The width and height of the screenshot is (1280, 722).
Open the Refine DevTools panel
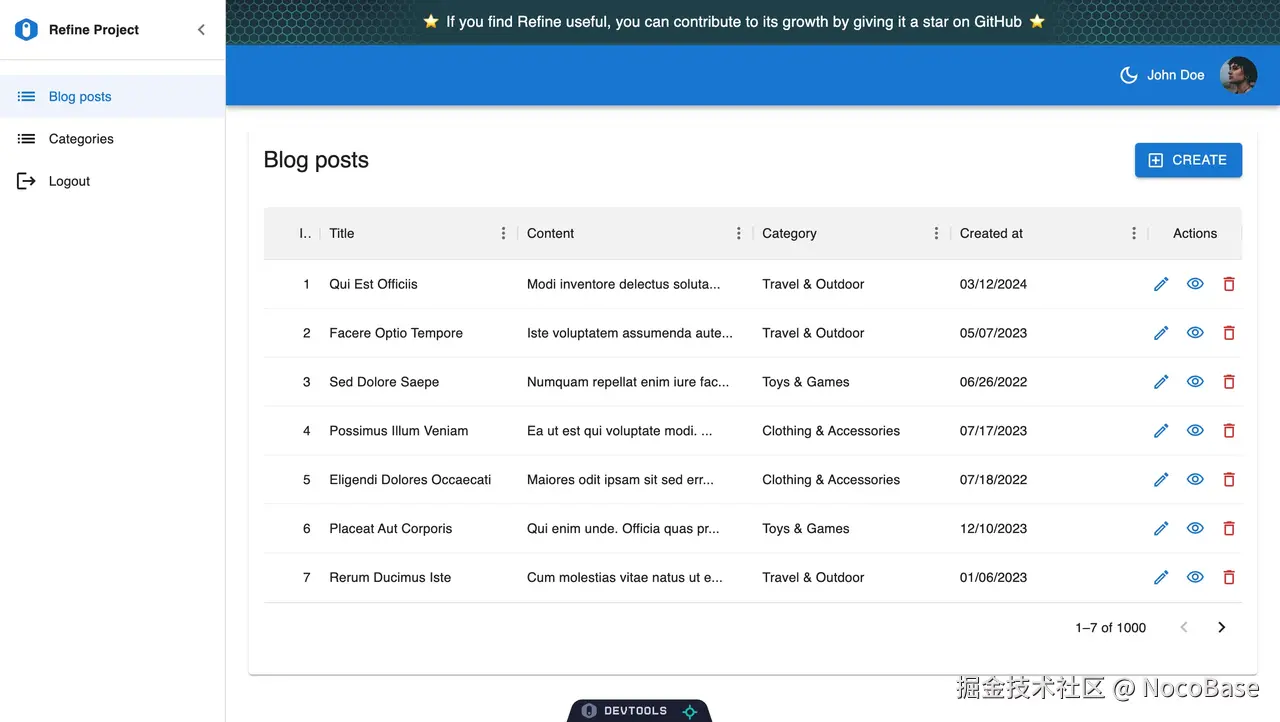(x=639, y=710)
